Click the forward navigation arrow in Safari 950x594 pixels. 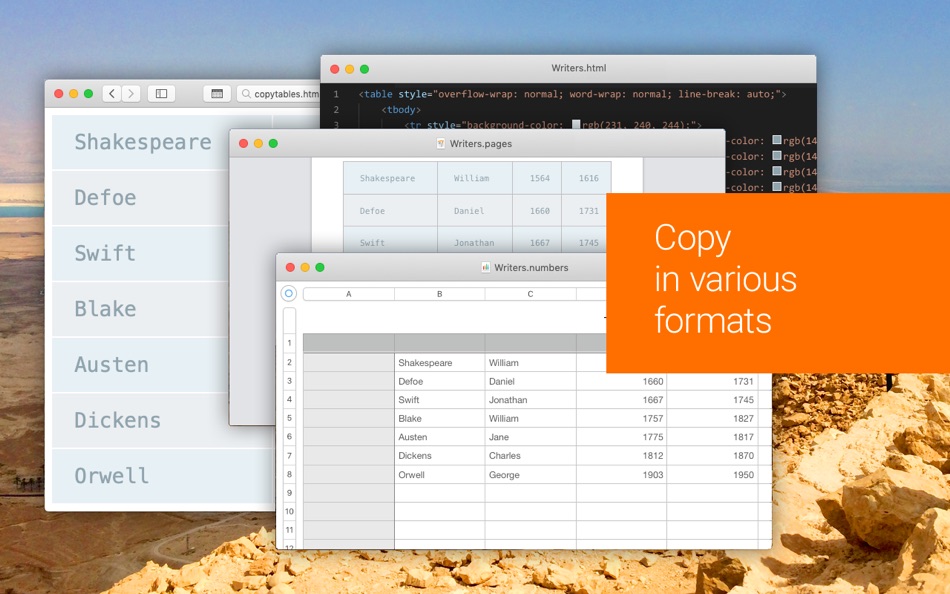(x=130, y=93)
